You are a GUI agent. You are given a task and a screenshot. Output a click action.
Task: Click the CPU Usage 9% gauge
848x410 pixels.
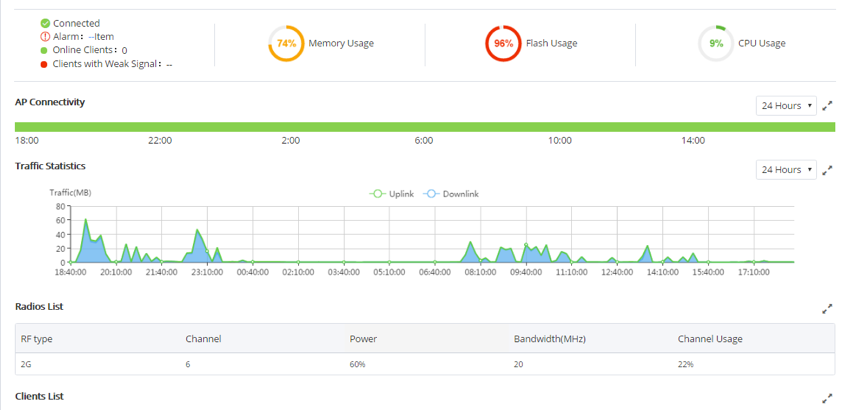click(716, 43)
